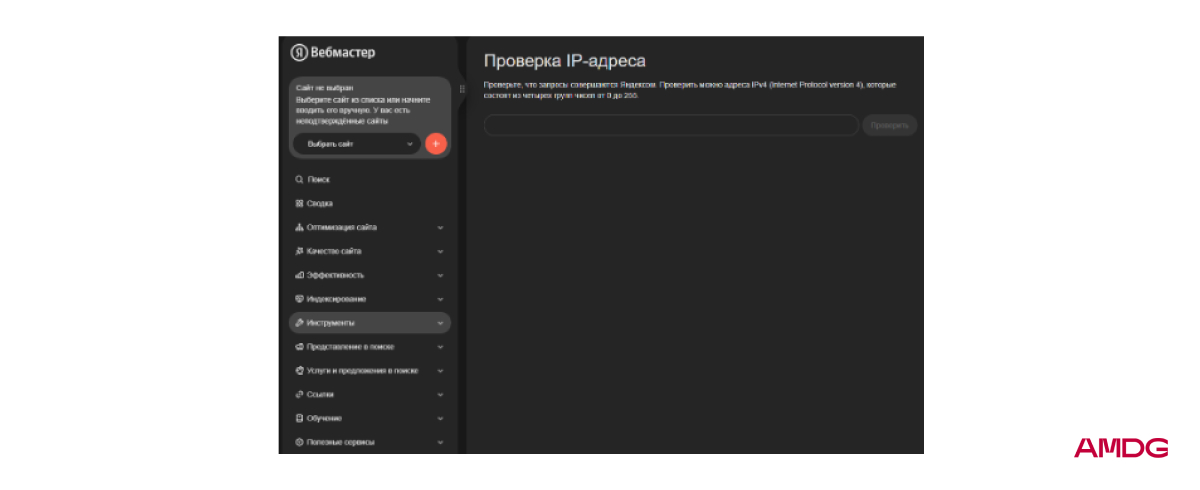Click the Поиск magnifier icon
This screenshot has width=1200, height=490.
pos(299,180)
